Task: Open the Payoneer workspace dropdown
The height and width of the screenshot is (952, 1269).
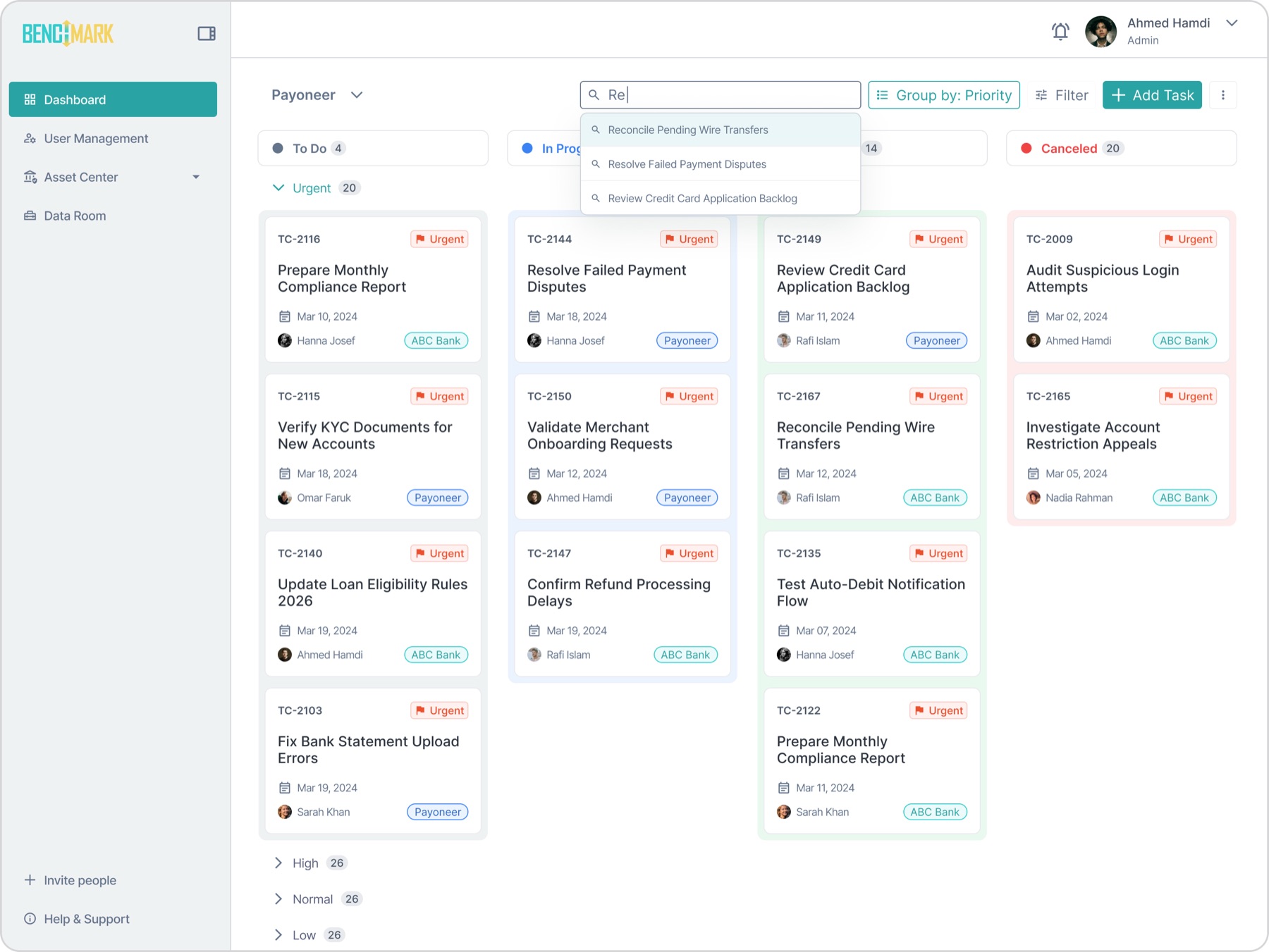Action: coord(317,95)
